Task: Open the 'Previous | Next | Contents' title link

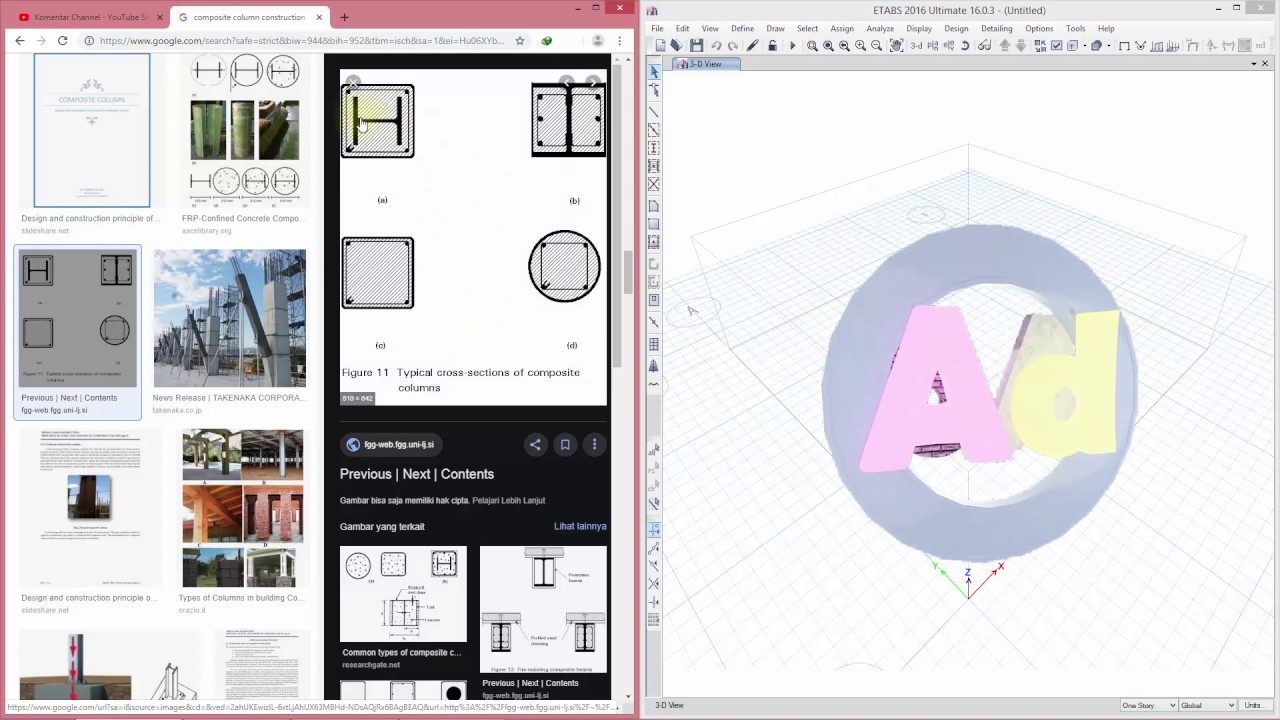Action: point(417,474)
